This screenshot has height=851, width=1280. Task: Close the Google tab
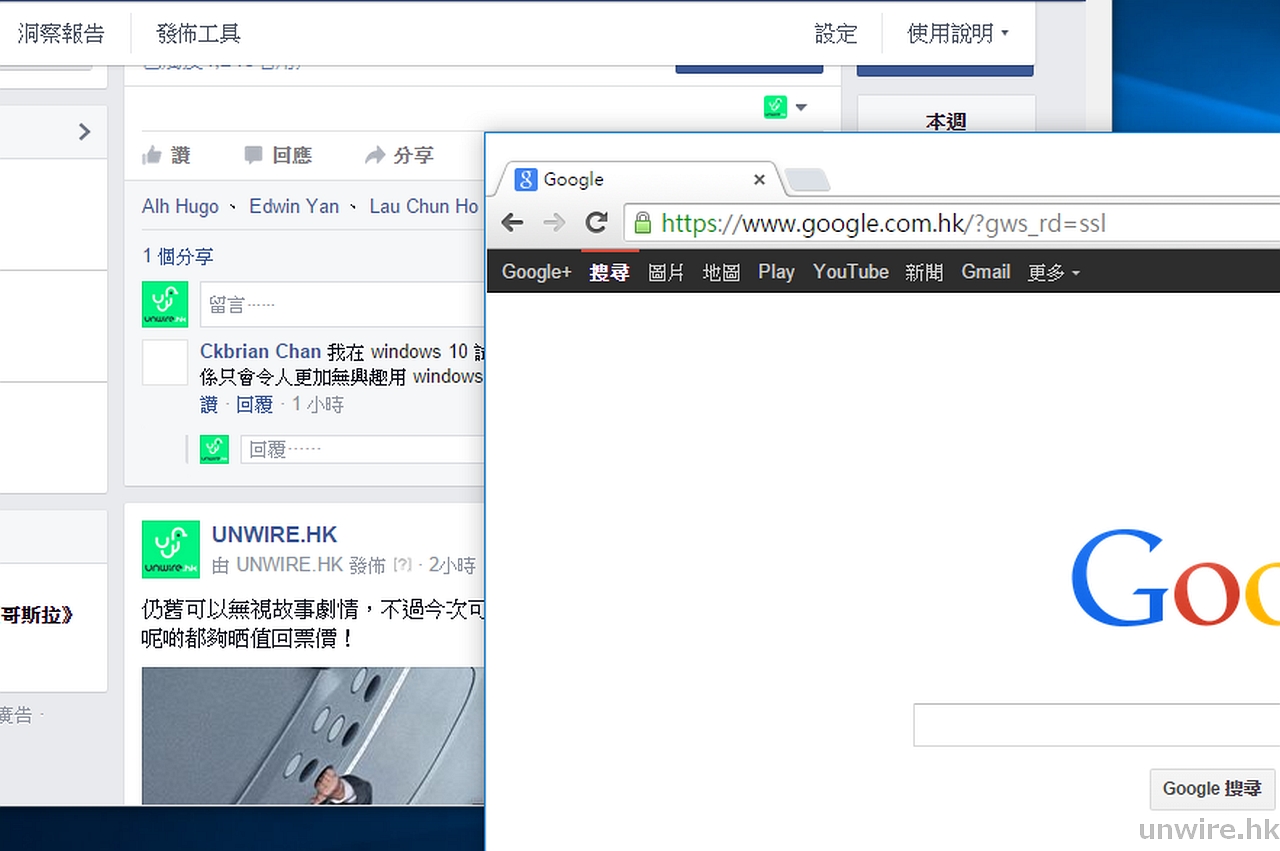759,180
